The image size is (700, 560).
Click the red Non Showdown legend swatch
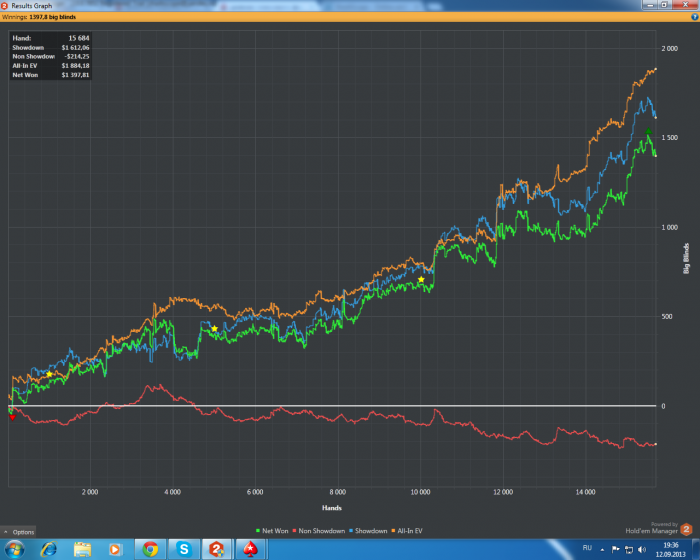(295, 531)
